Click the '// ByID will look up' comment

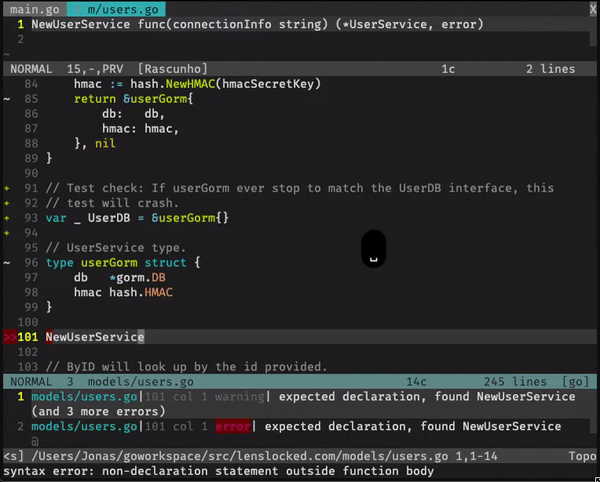pyautogui.click(x=186, y=367)
